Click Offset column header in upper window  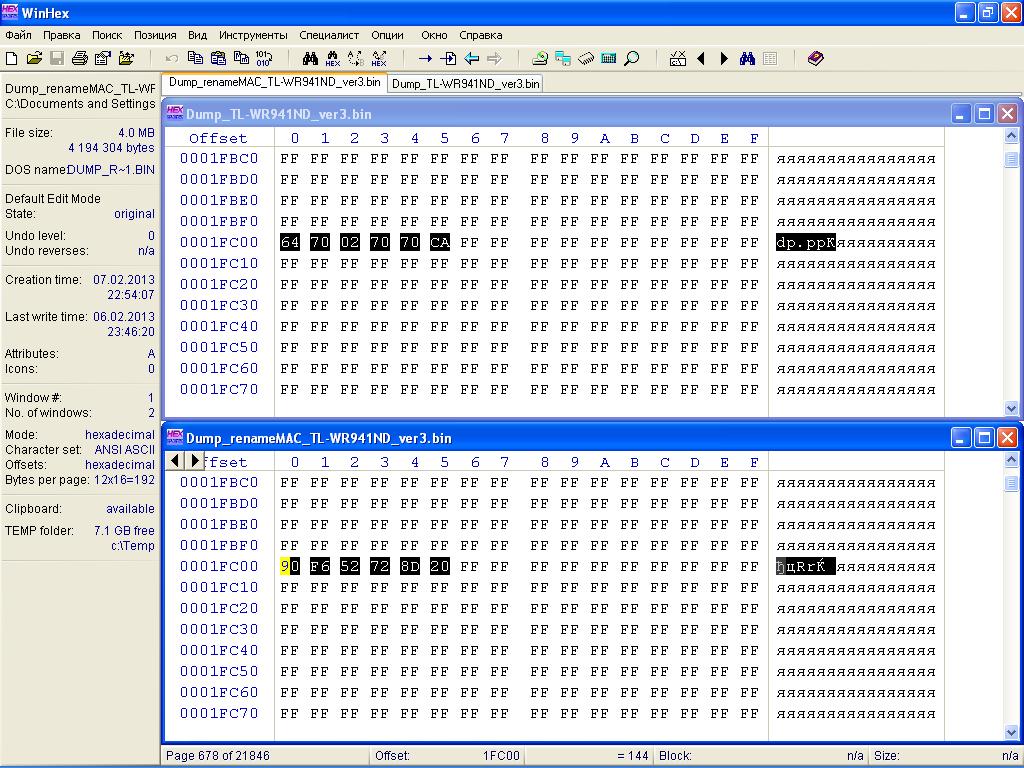tap(218, 138)
